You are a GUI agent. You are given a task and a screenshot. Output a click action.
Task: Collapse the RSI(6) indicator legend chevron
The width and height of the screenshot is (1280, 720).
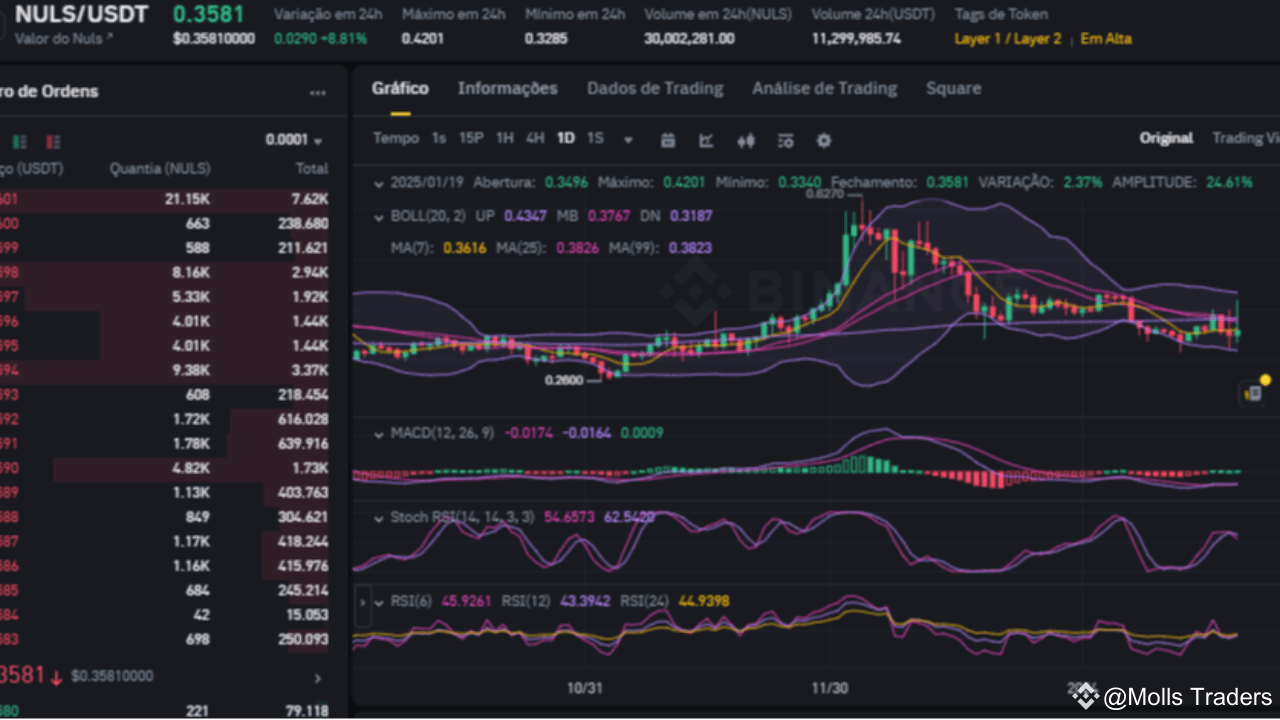point(379,602)
